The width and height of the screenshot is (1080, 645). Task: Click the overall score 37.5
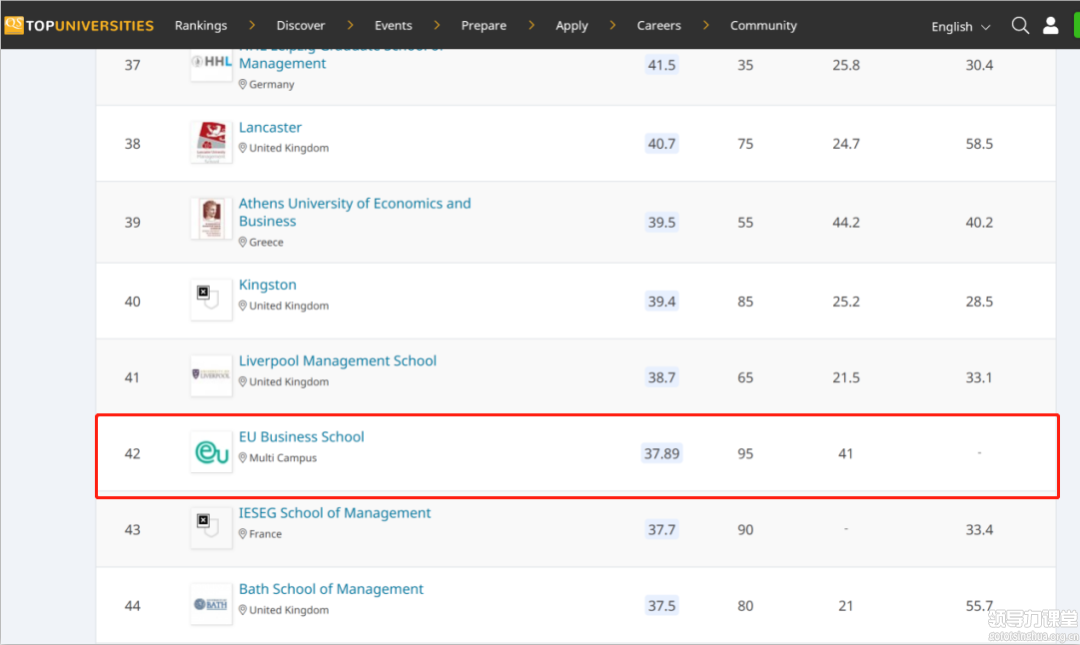pos(662,606)
